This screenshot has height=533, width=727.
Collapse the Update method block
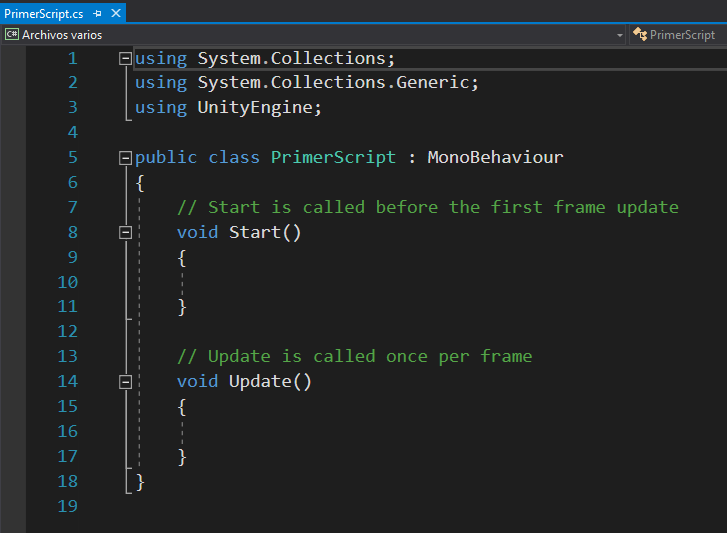coord(125,382)
